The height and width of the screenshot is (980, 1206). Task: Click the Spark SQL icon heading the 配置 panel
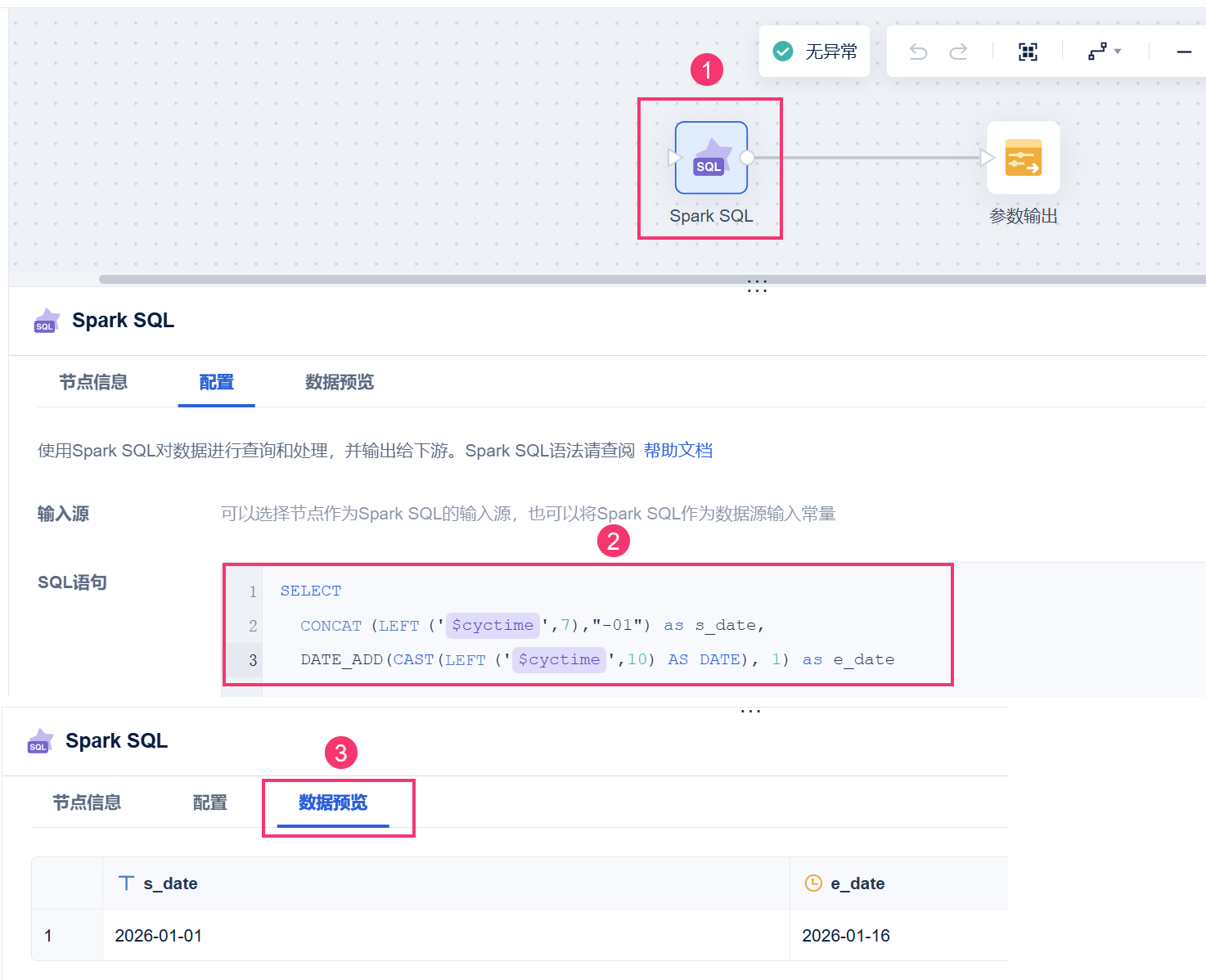click(47, 321)
